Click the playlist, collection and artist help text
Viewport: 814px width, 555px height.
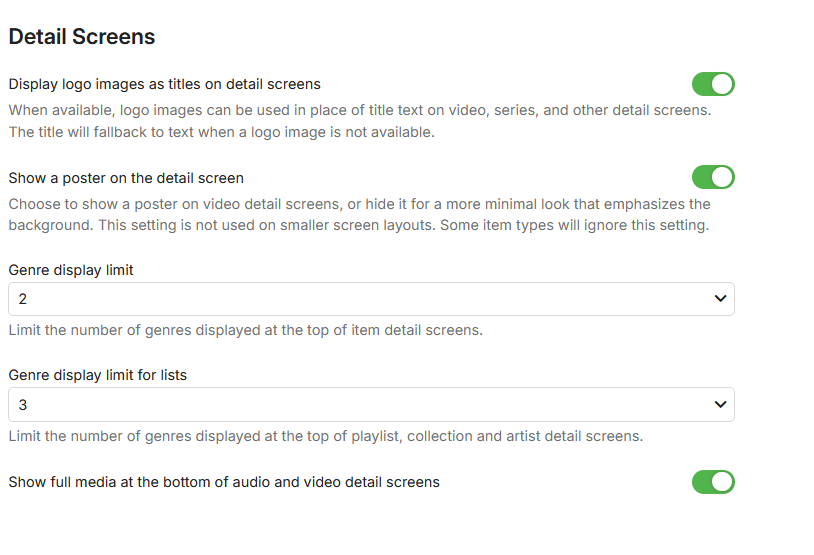tap(326, 436)
